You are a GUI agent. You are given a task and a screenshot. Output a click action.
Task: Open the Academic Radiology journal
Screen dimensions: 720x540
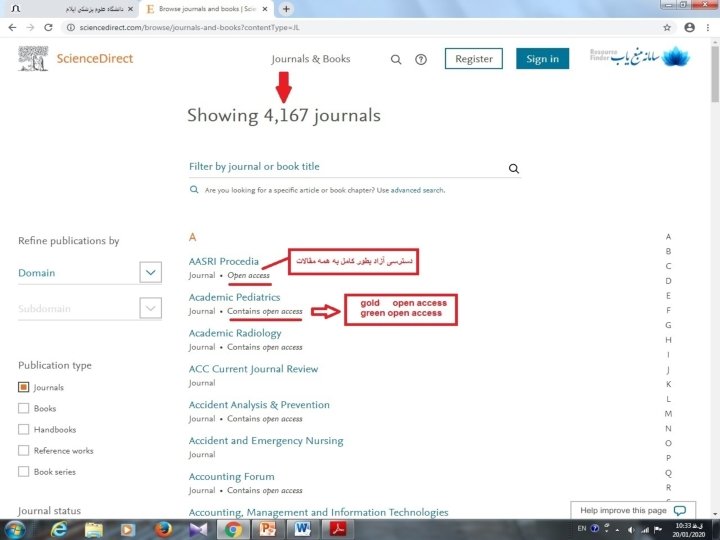[x=235, y=333]
